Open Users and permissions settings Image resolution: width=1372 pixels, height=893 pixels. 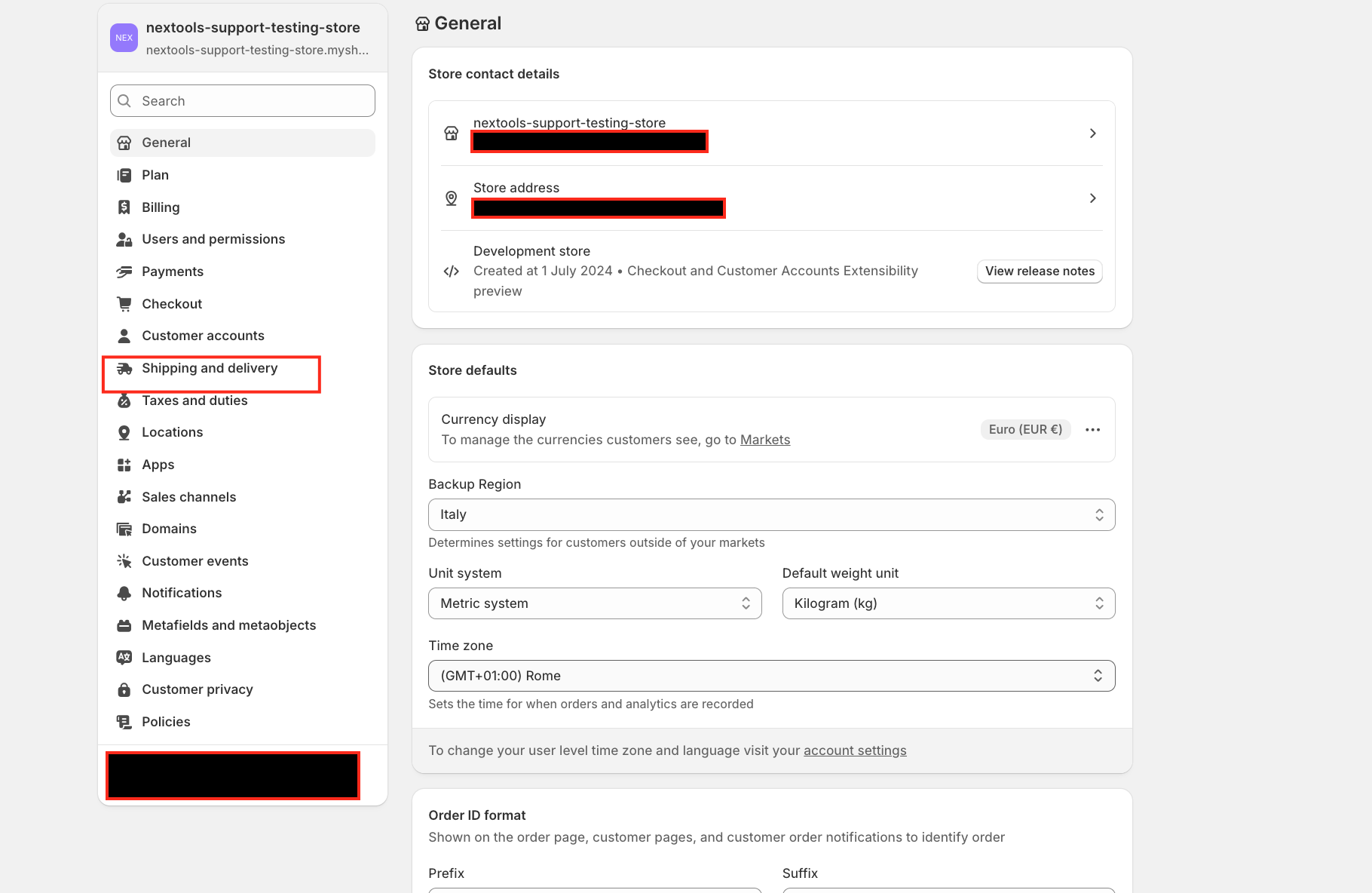[213, 239]
